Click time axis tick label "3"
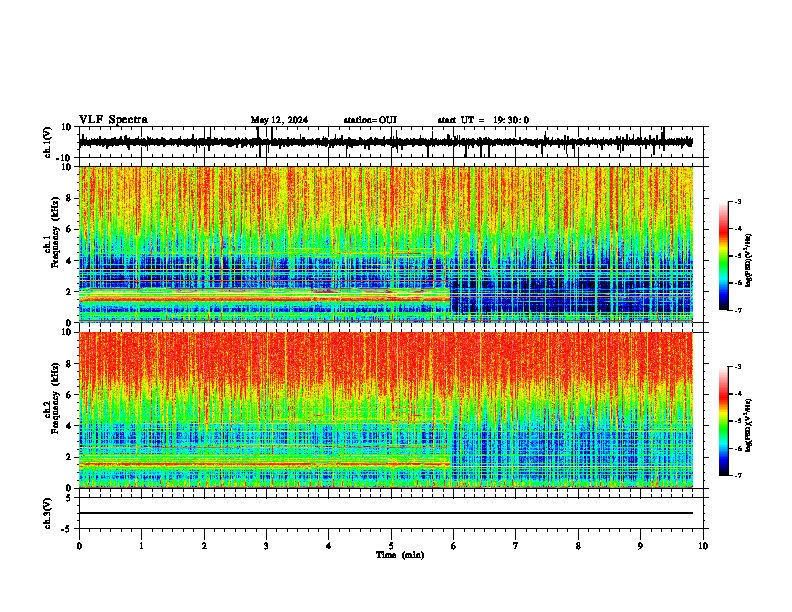The height and width of the screenshot is (612, 792). pyautogui.click(x=266, y=546)
